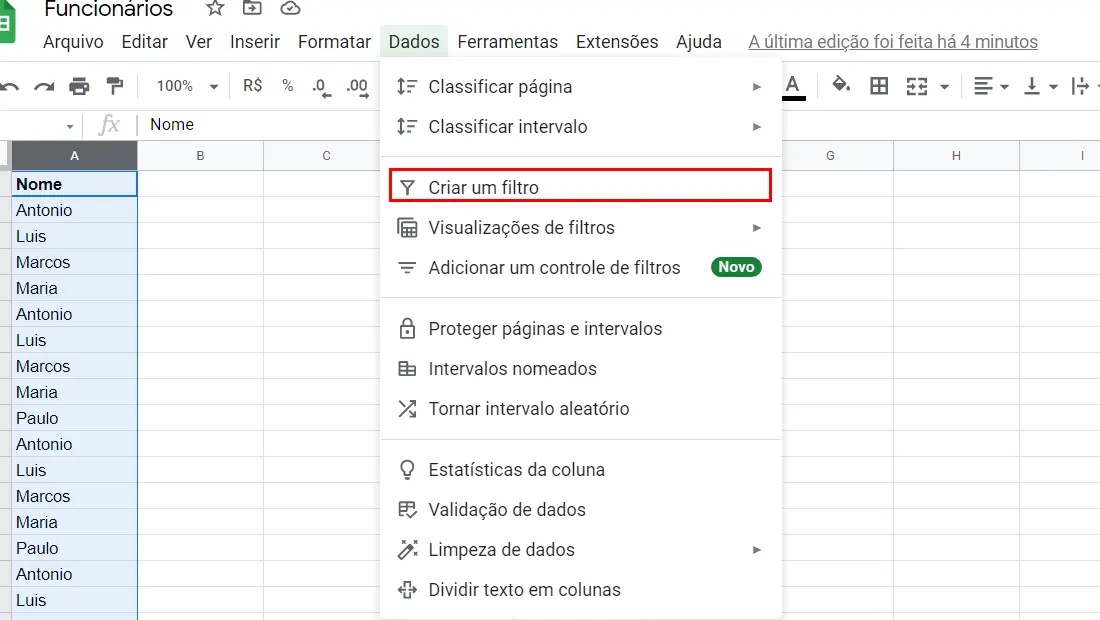Click the redo arrow icon
This screenshot has height=620, width=1100.
[44, 86]
